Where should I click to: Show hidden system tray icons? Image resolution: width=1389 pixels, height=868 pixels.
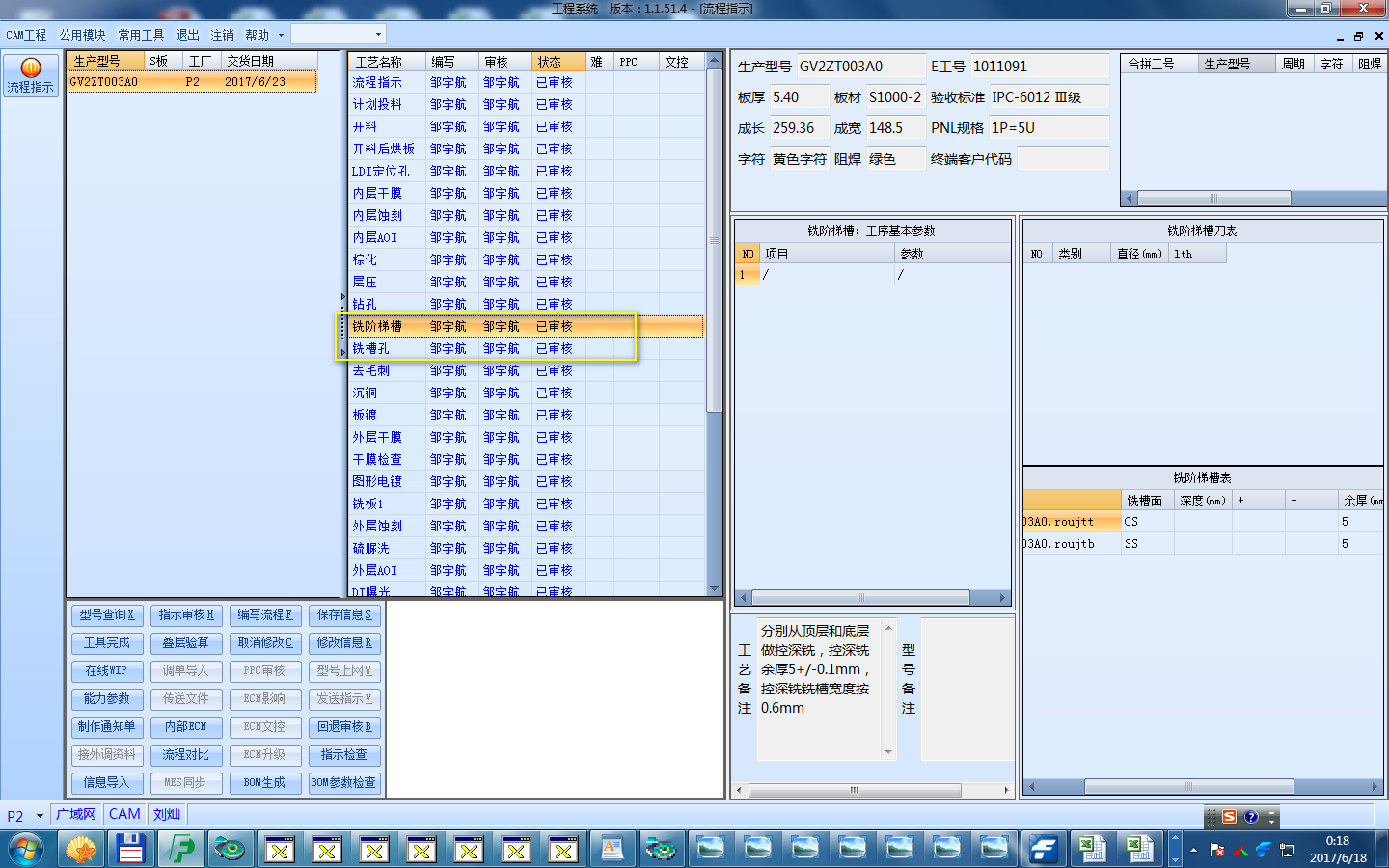click(x=1194, y=850)
